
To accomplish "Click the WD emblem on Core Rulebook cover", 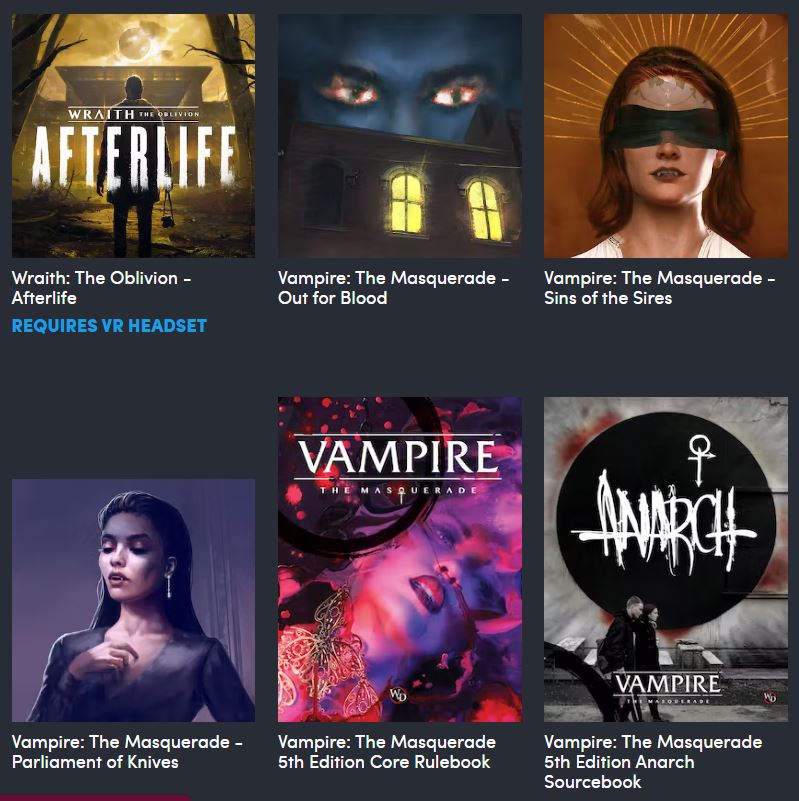I will pos(397,694).
